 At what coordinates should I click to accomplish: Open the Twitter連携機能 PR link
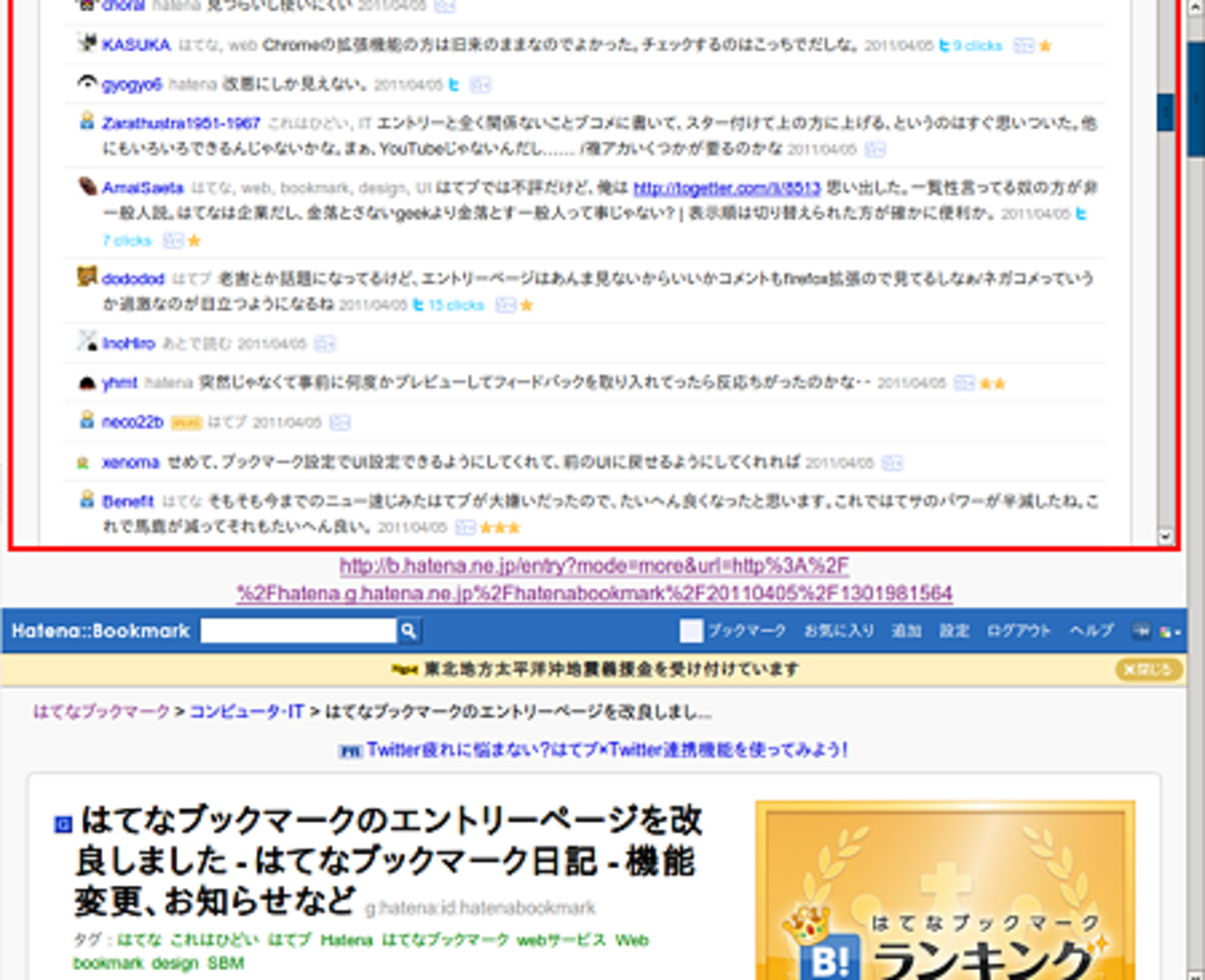point(607,750)
